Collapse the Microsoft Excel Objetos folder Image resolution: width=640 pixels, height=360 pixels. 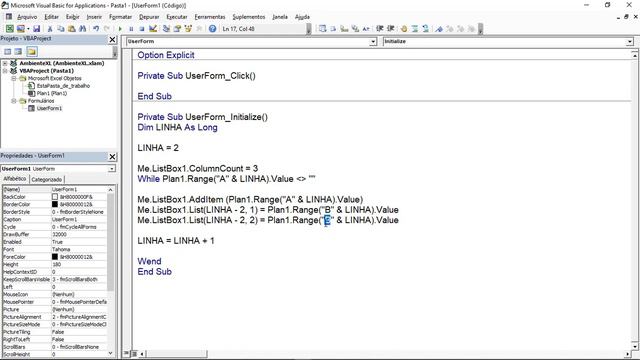click(13, 78)
